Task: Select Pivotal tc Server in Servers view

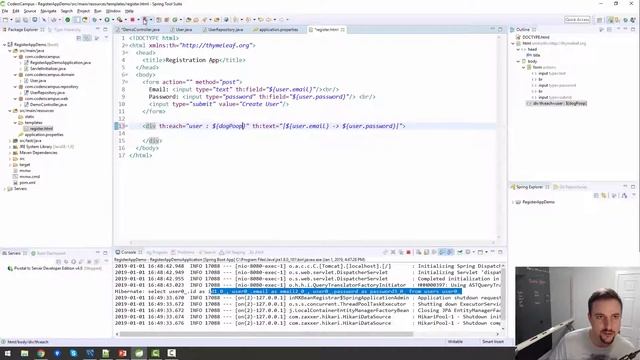Action: pyautogui.click(x=54, y=269)
